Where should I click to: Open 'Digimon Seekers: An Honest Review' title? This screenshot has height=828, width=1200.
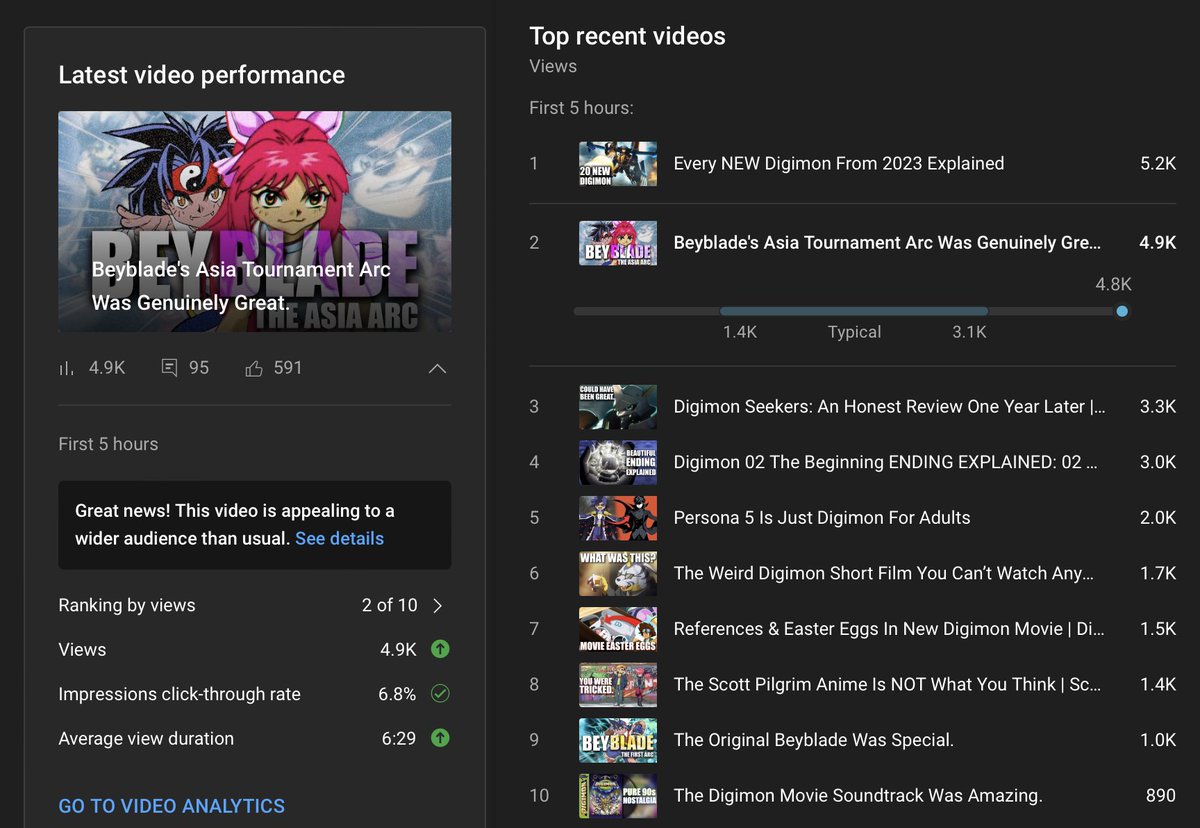pos(889,407)
